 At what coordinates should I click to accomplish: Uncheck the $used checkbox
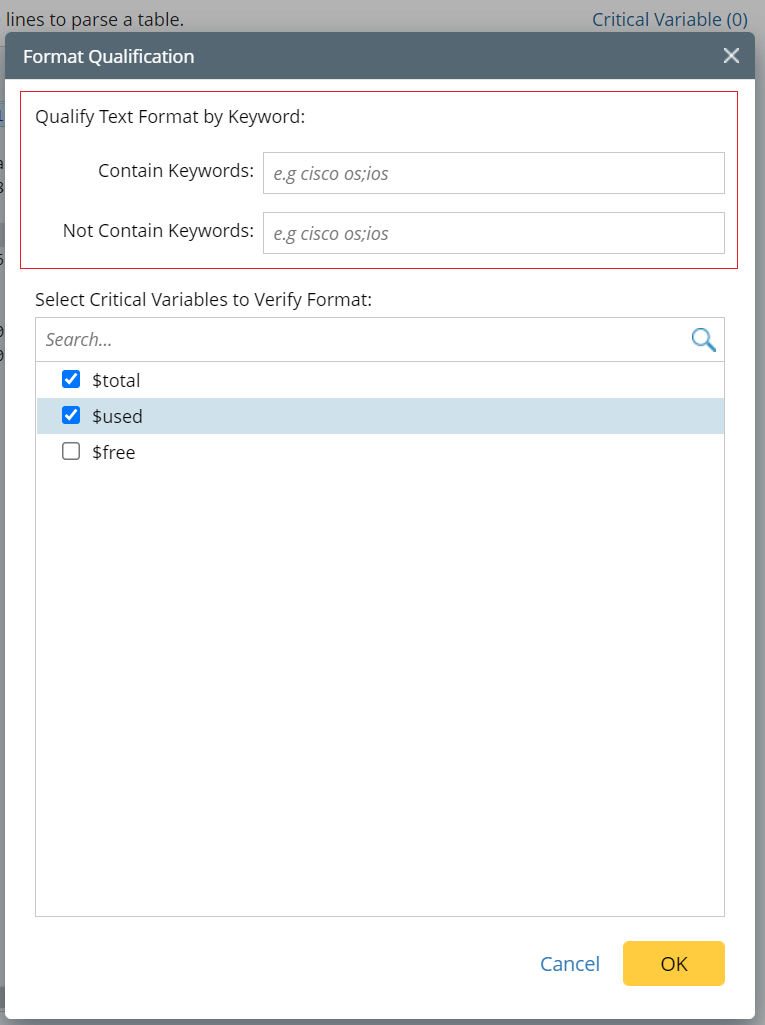(70, 415)
